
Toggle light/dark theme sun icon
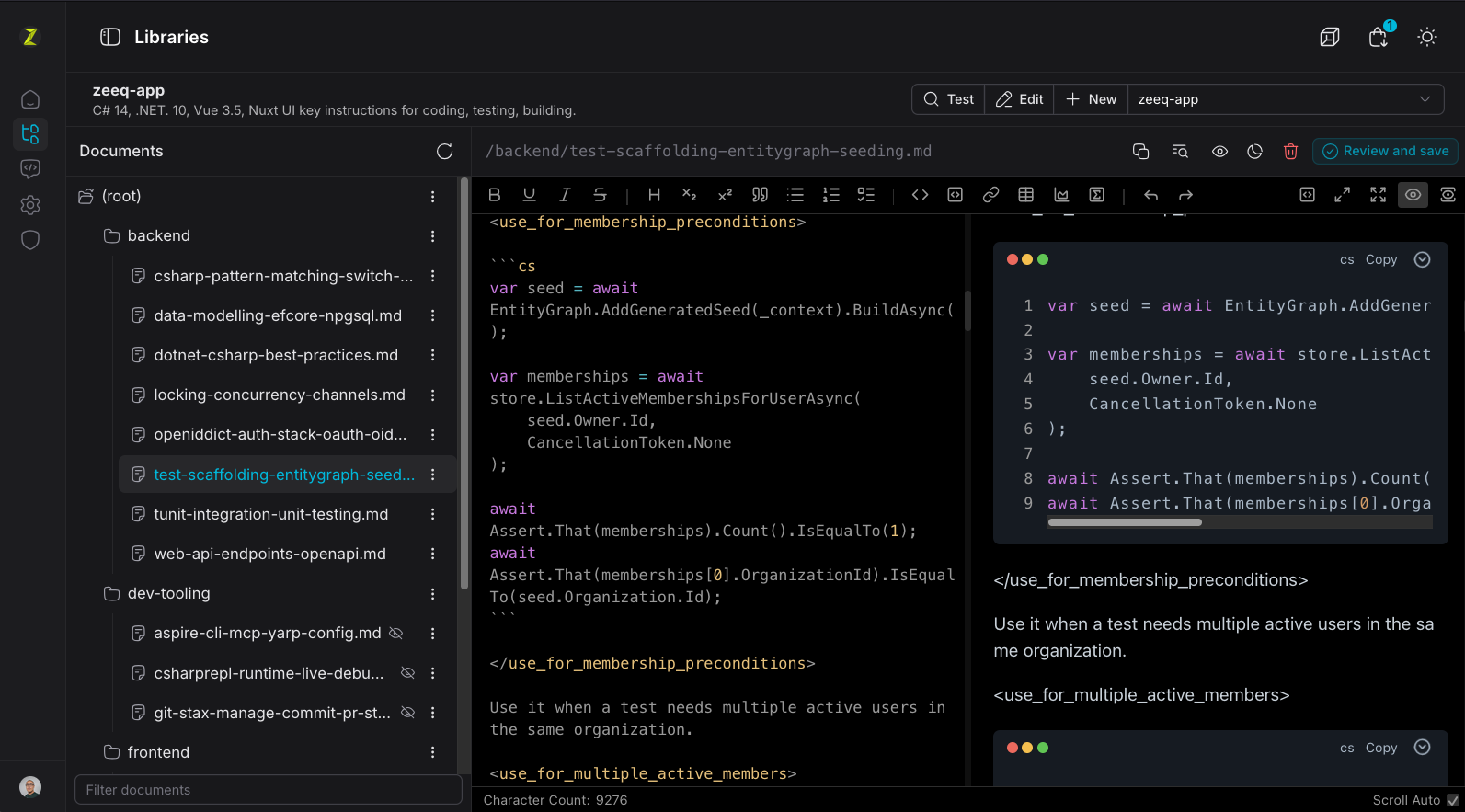1427,37
